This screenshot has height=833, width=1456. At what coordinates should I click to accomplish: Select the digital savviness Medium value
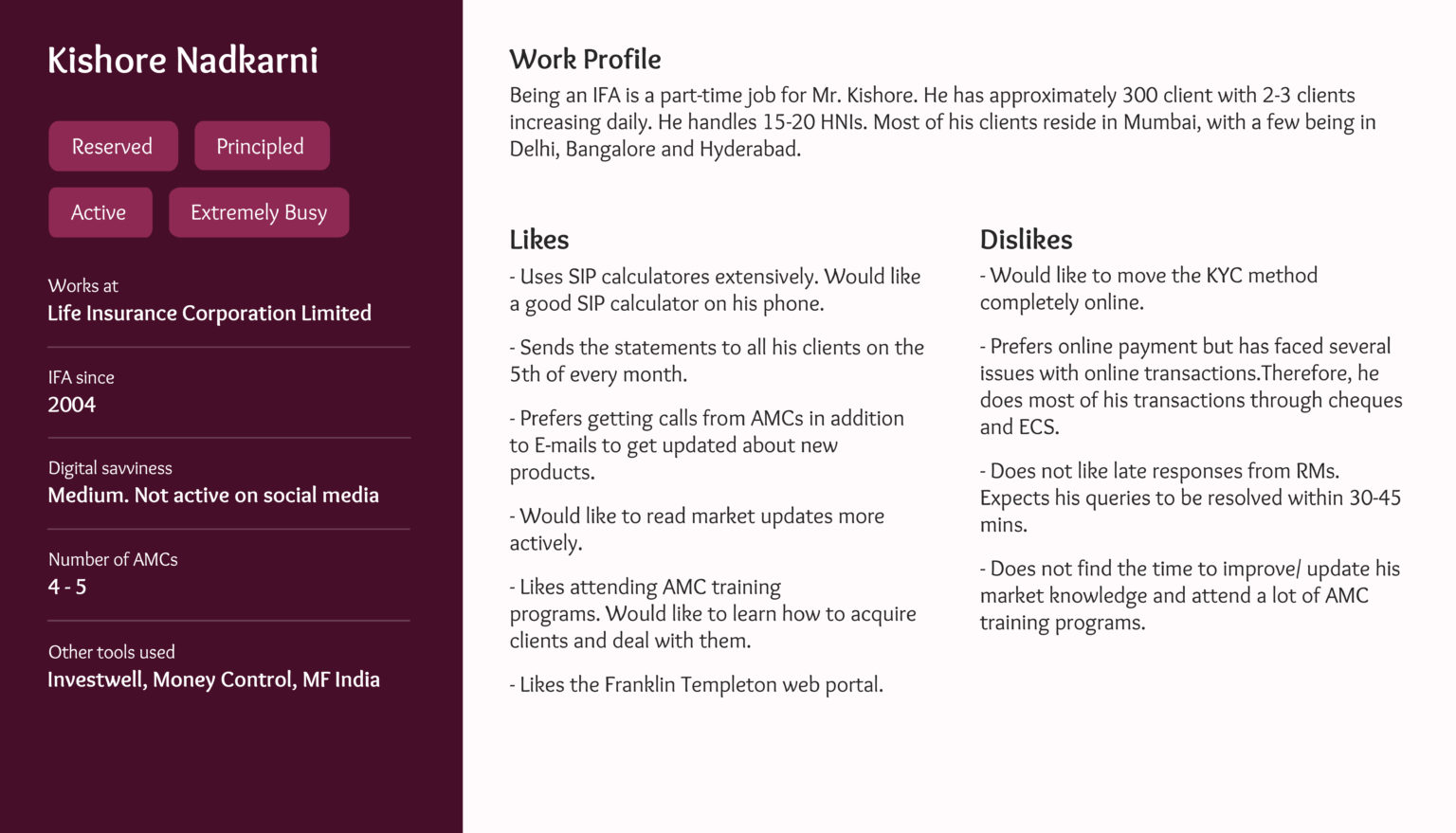pyautogui.click(x=213, y=495)
